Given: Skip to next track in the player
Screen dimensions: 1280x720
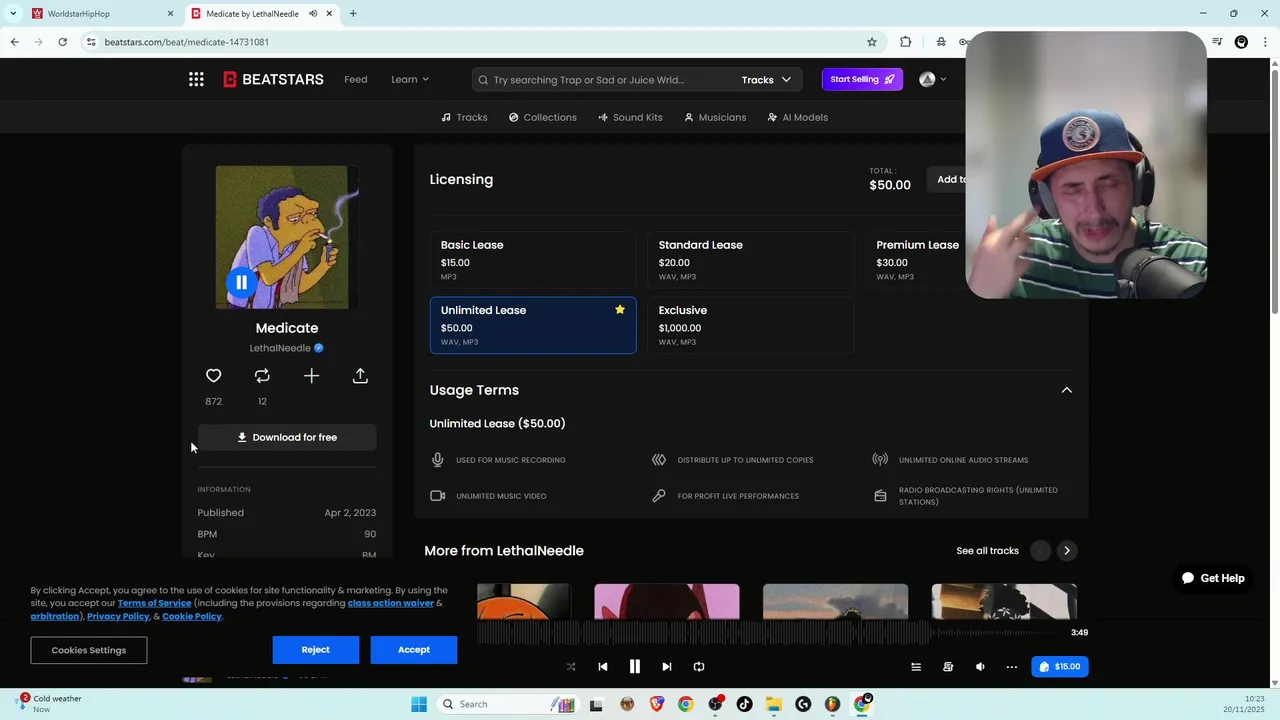Looking at the screenshot, I should tap(666, 667).
